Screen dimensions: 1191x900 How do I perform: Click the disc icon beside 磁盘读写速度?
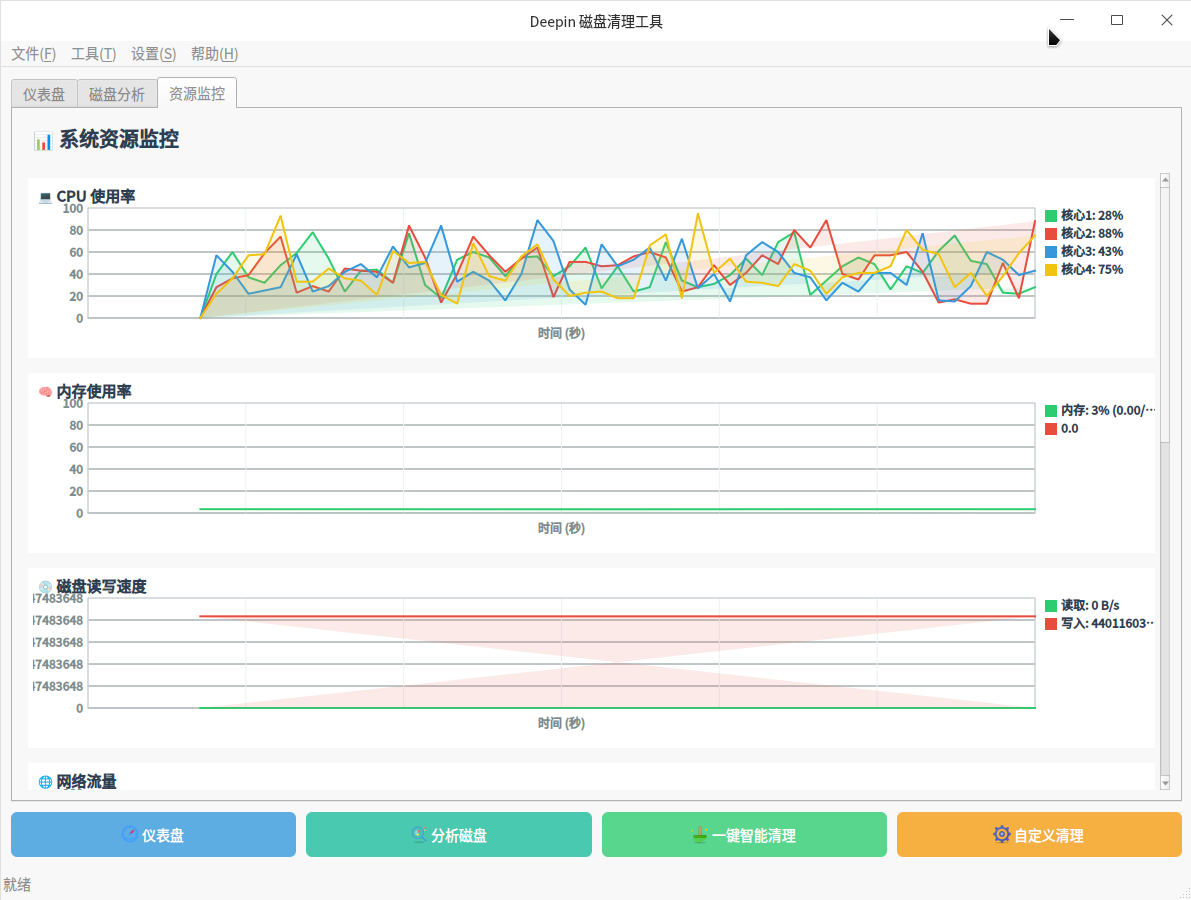[46, 587]
